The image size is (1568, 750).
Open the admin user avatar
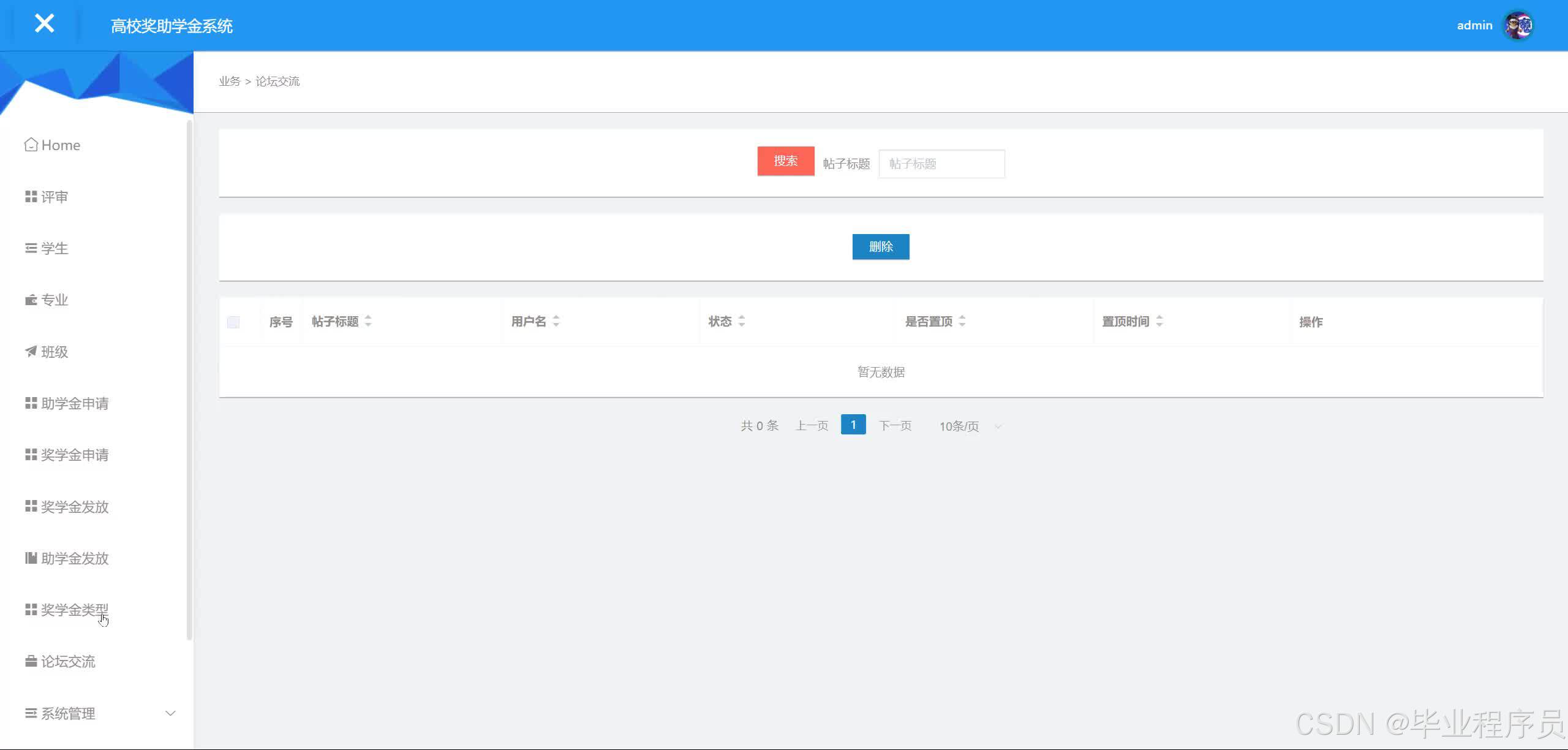tap(1518, 26)
